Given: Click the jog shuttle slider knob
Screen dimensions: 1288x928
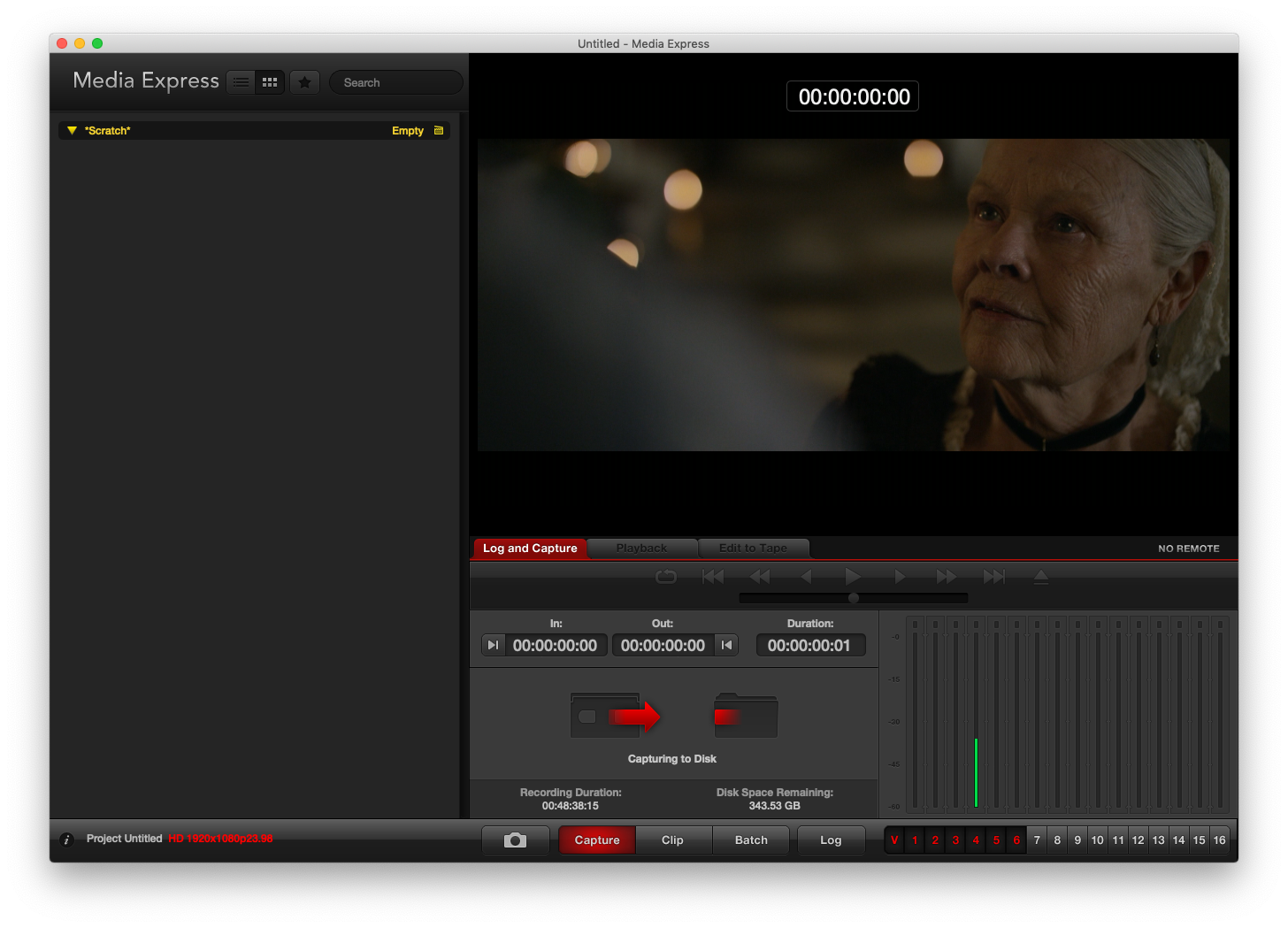Looking at the screenshot, I should click(x=854, y=598).
